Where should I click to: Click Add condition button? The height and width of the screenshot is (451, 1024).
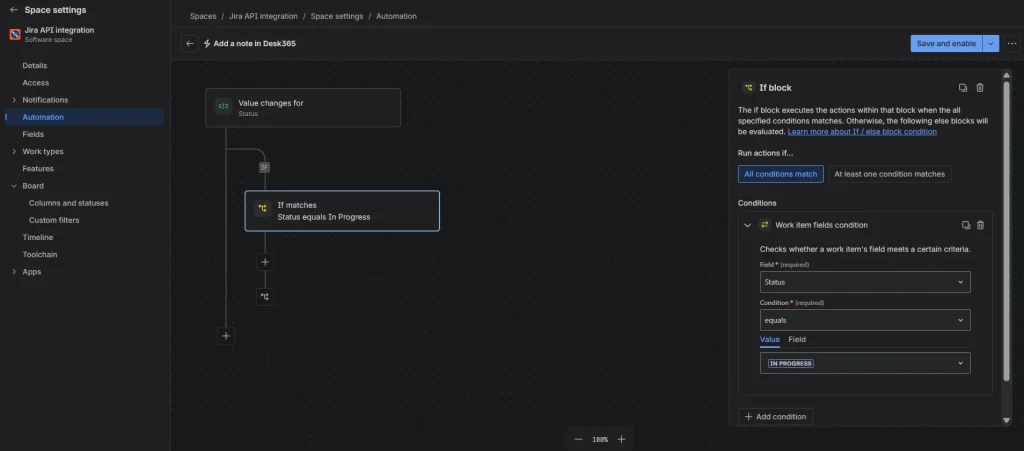click(775, 416)
